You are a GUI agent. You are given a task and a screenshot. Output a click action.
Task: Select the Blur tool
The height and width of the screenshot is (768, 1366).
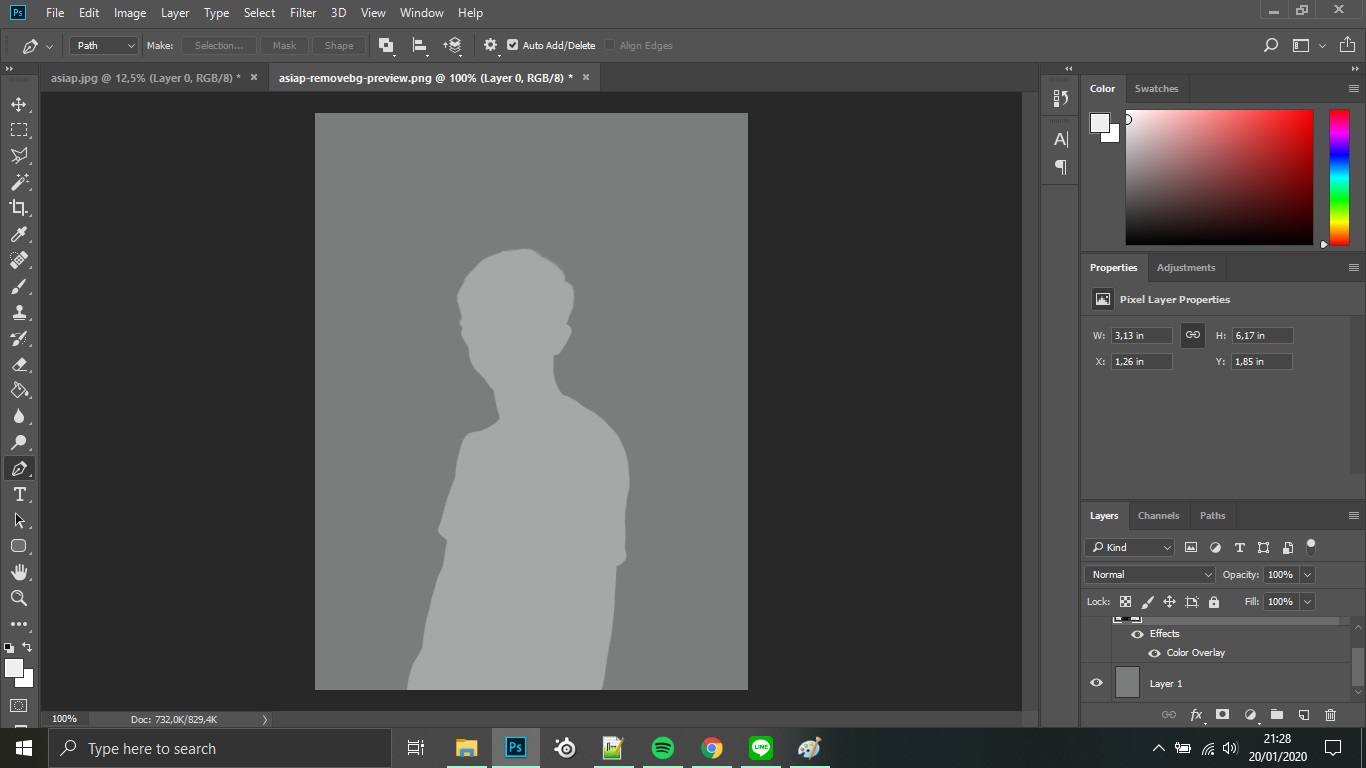[x=19, y=416]
